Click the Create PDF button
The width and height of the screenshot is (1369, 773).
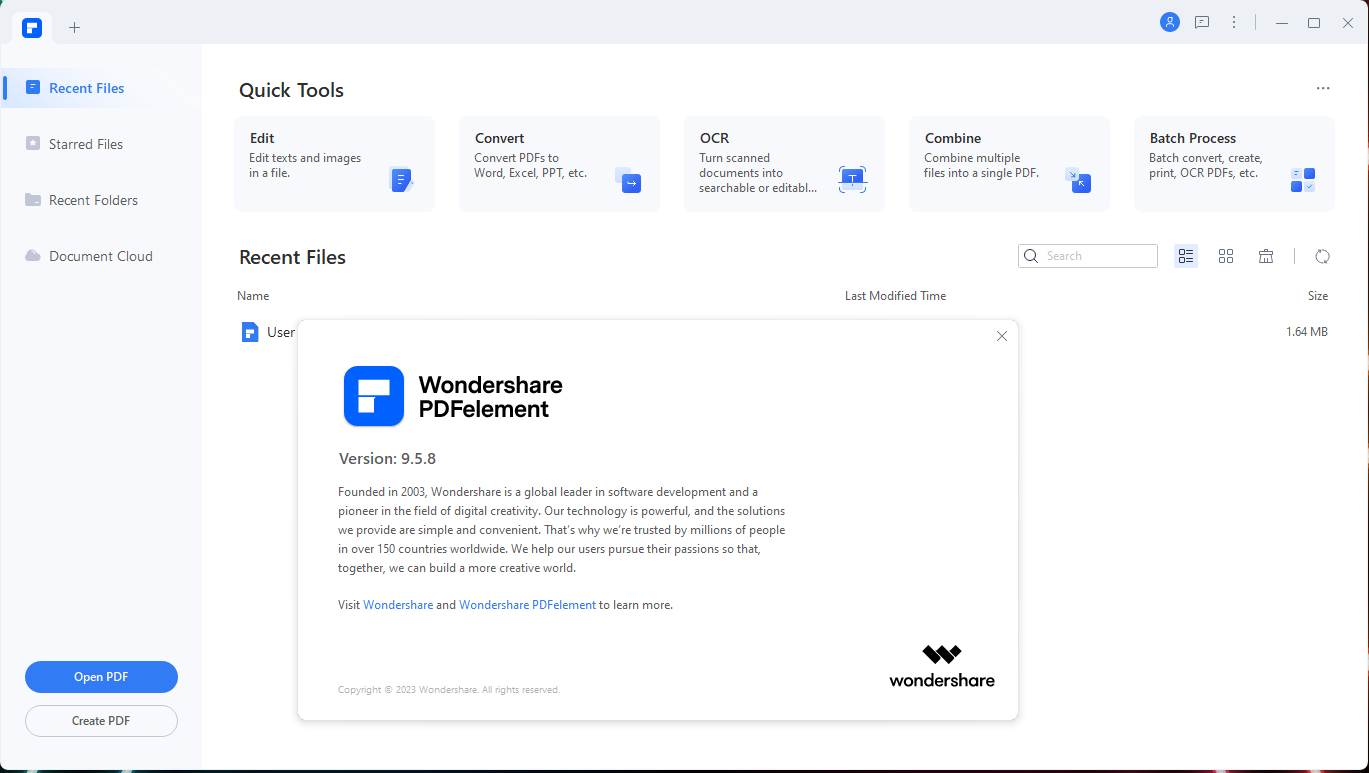(x=101, y=721)
